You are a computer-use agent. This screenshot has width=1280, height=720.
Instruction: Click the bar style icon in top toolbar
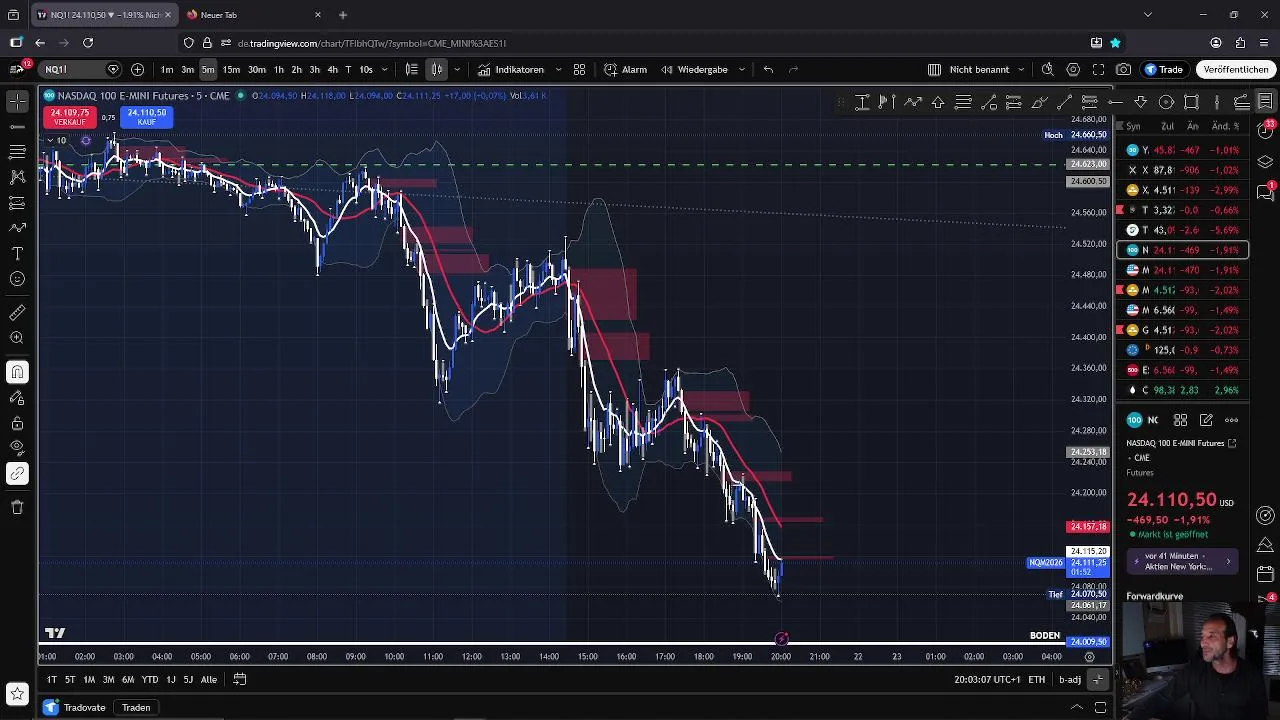coord(411,69)
